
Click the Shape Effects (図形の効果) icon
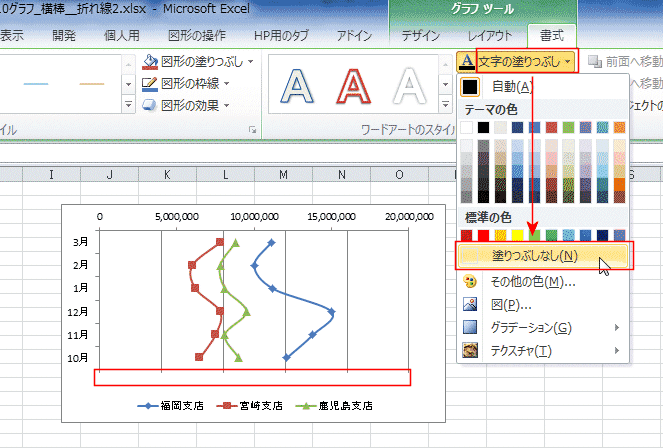click(x=150, y=104)
